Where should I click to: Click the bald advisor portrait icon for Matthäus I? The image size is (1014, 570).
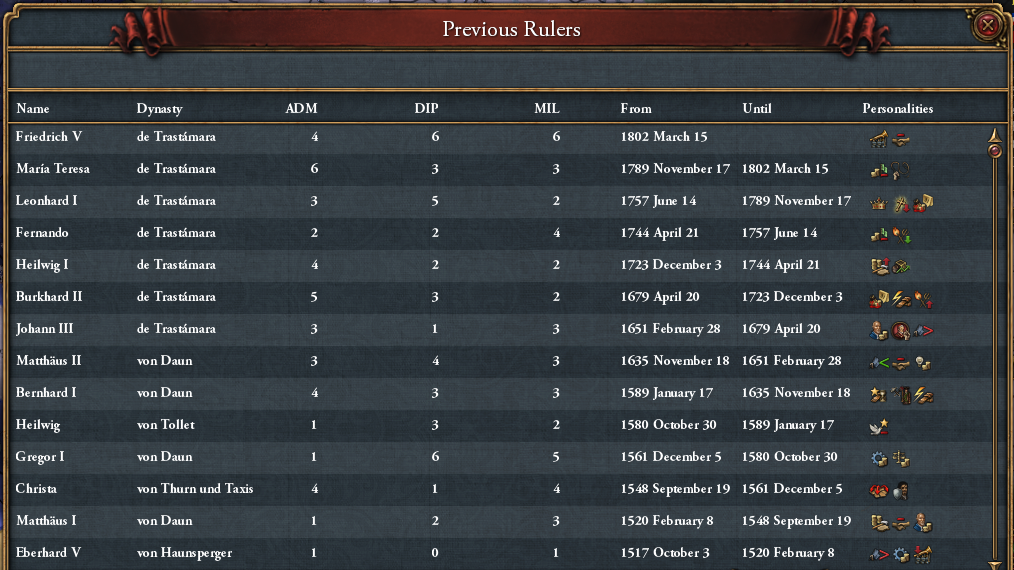(x=923, y=522)
